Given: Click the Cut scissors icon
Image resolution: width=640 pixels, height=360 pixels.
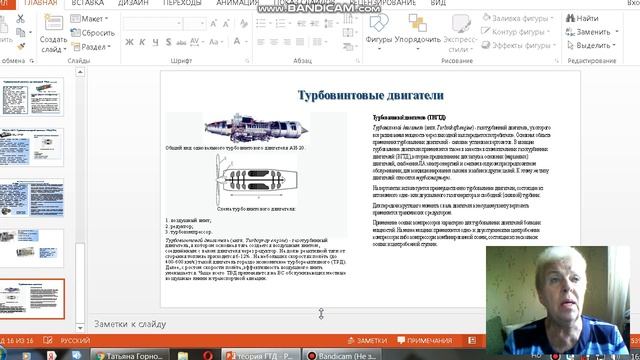Looking at the screenshot, I should 20,19.
